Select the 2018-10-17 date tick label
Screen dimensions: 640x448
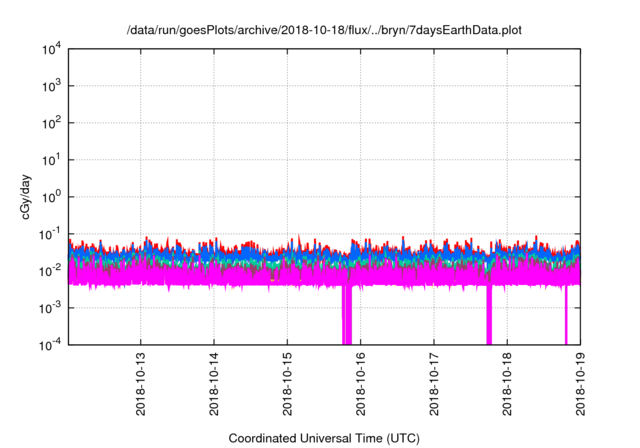[434, 384]
